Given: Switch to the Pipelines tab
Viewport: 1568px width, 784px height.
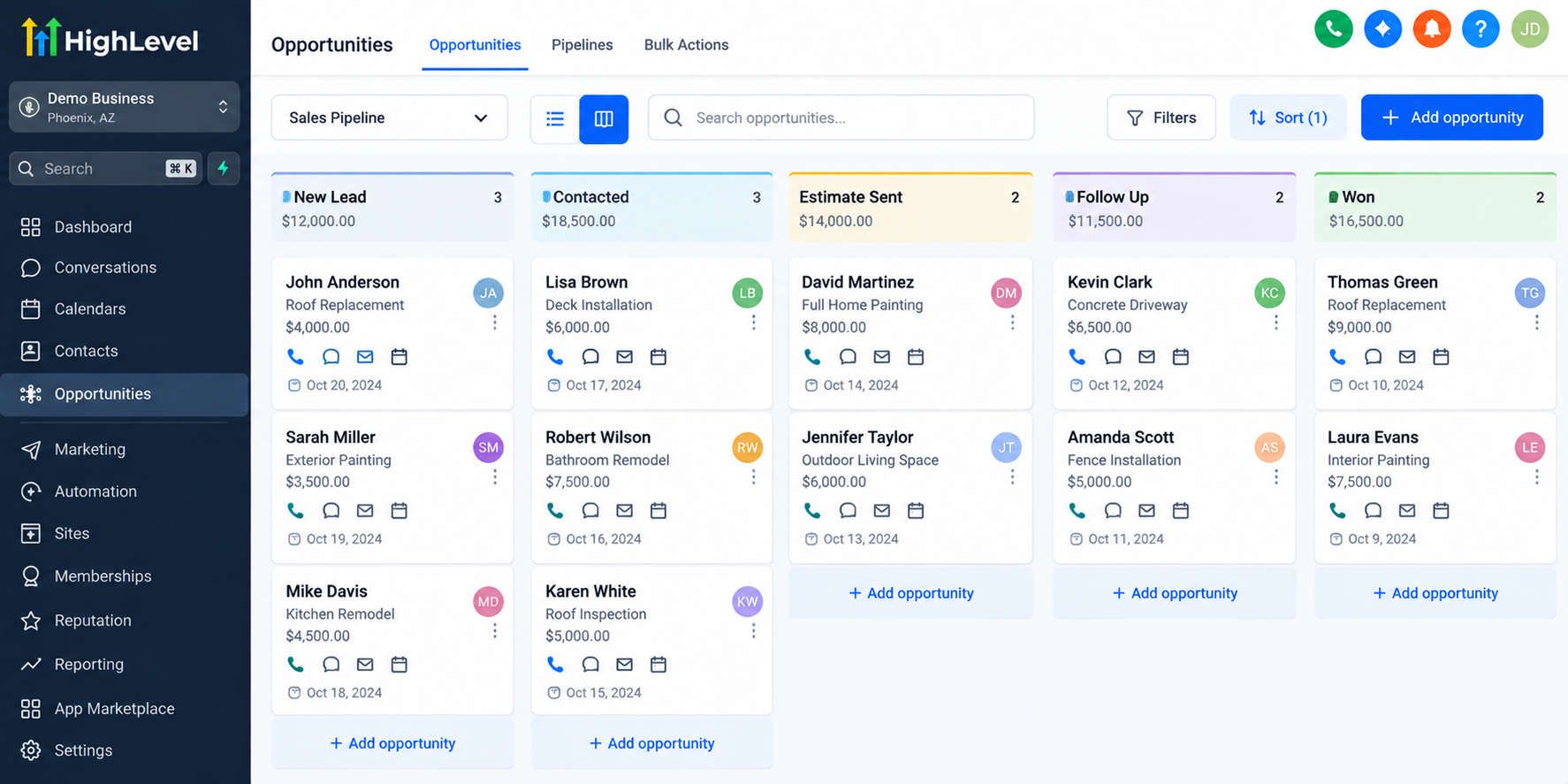Looking at the screenshot, I should pos(582,45).
